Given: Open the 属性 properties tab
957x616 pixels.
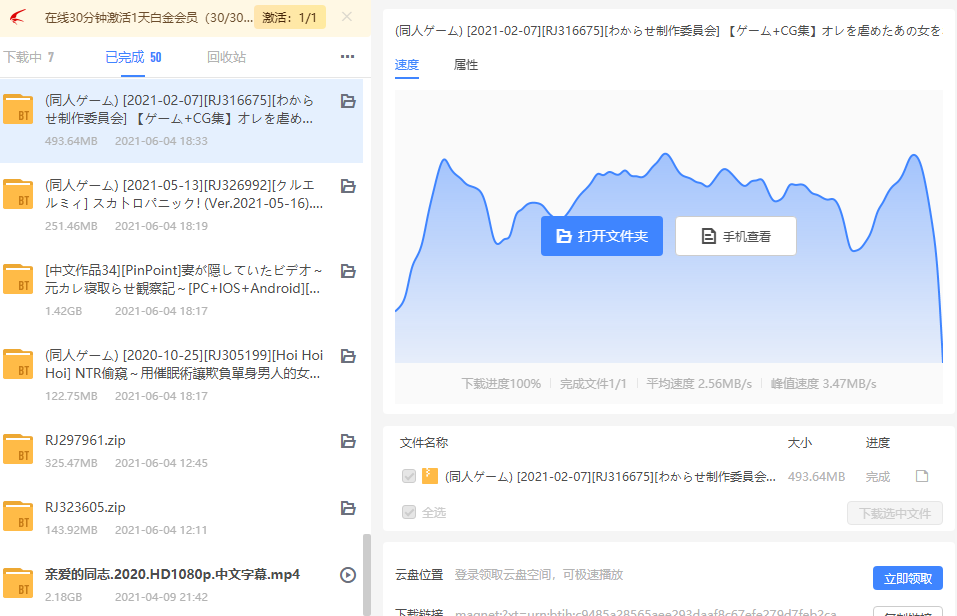Looking at the screenshot, I should click(x=466, y=65).
